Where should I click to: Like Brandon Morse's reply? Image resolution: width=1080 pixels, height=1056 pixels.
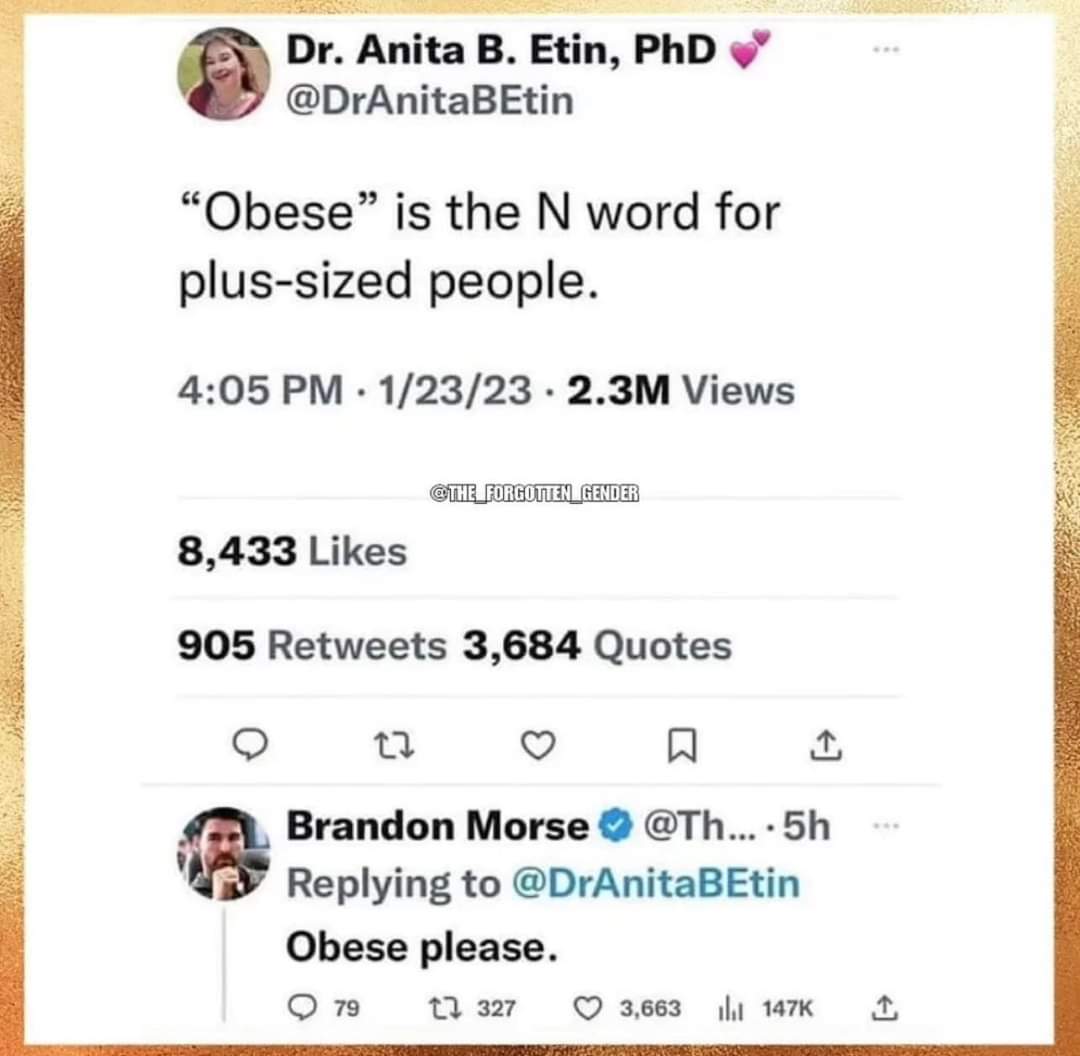592,1008
